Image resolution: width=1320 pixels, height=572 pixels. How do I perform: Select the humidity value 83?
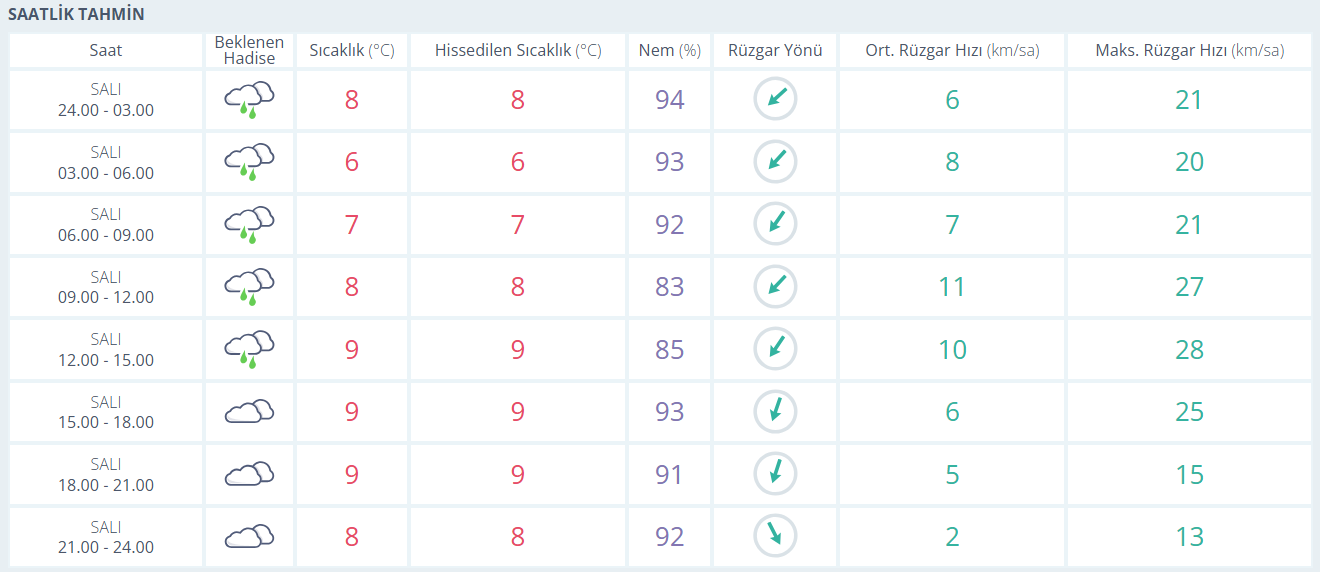click(x=670, y=287)
